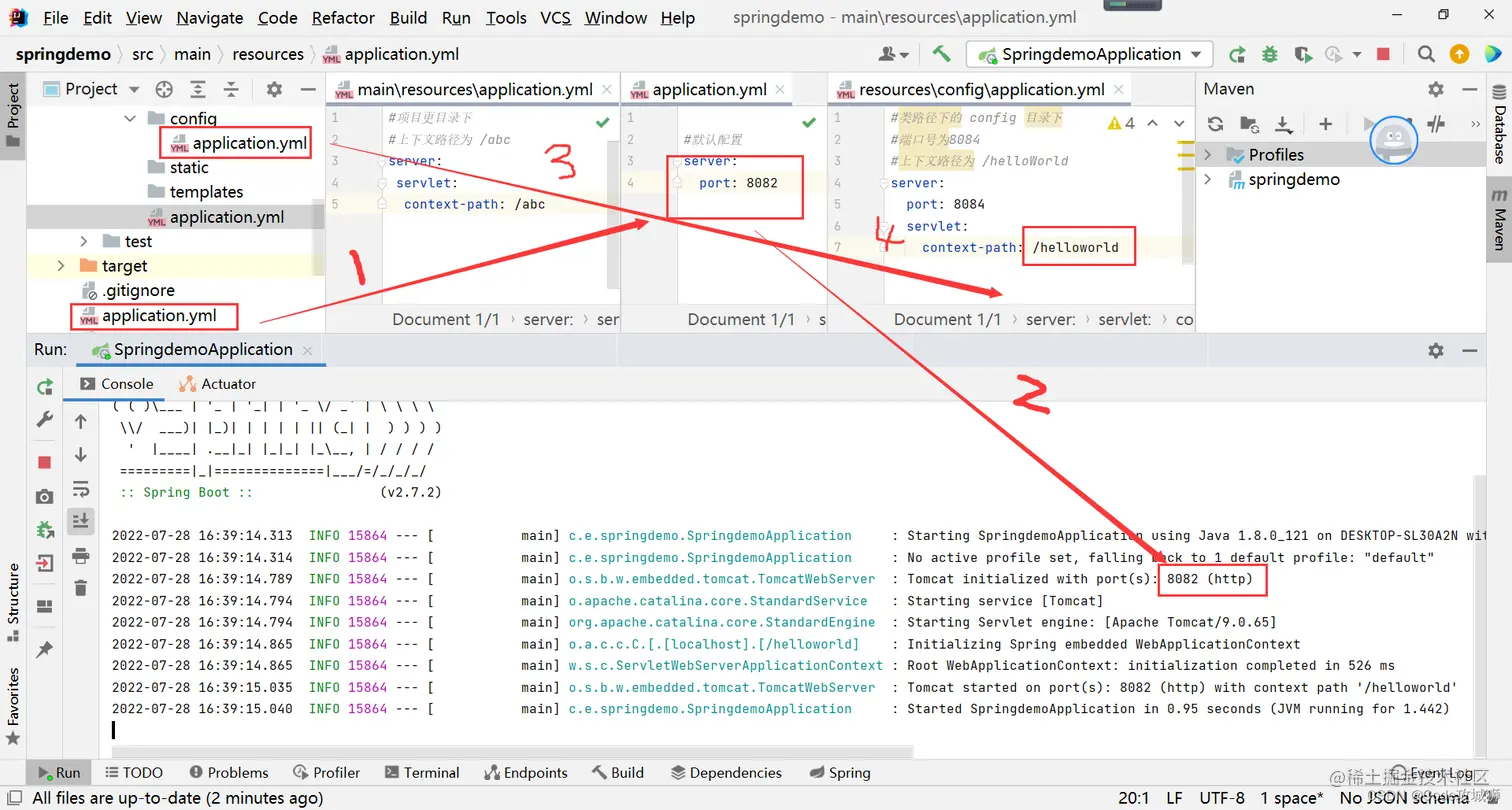Click the Rerun icon in Run panel

pos(44,386)
